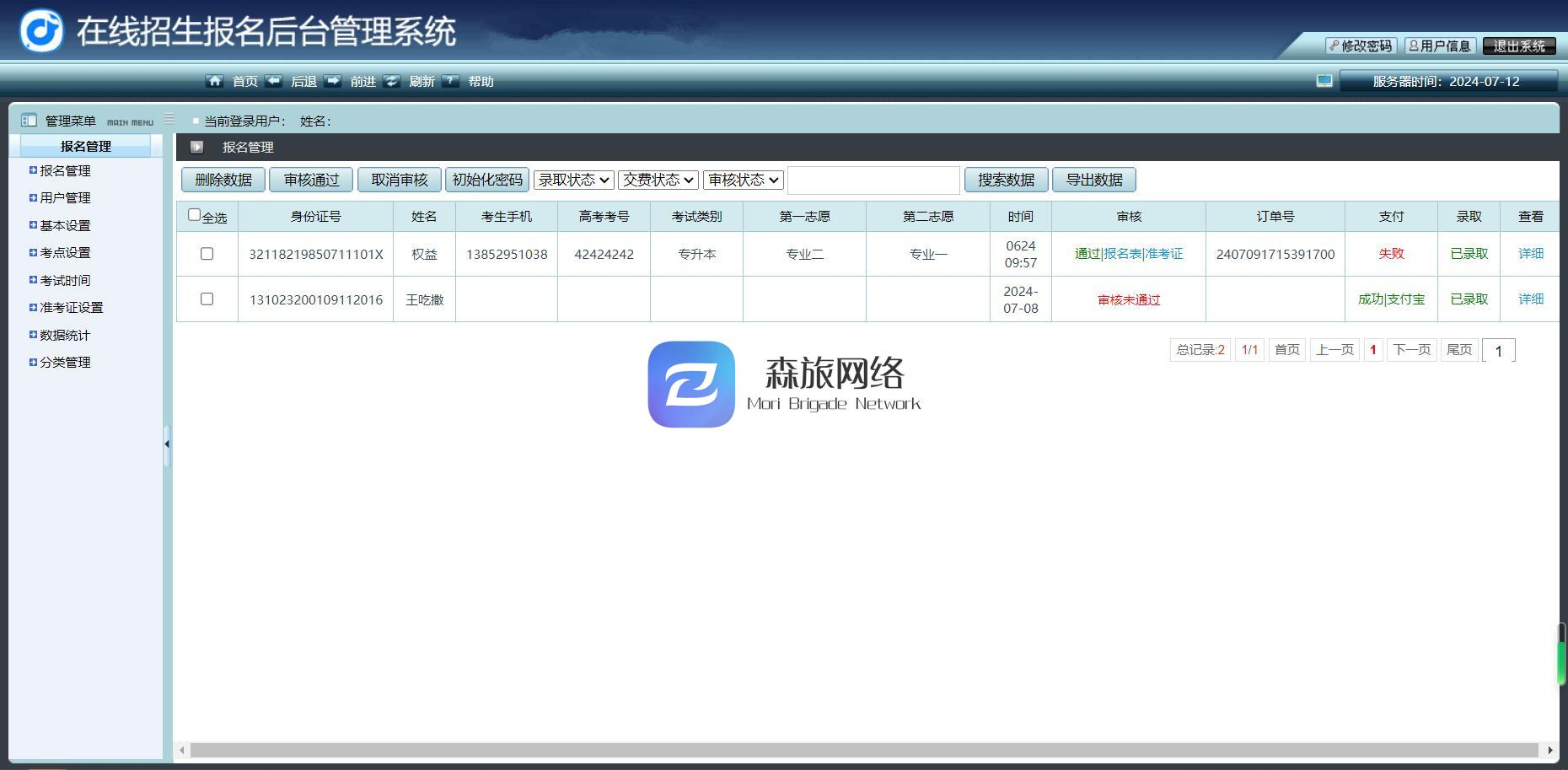Click the menu lines icon next to MAIN MENU
This screenshot has height=770, width=1568.
pos(169,119)
